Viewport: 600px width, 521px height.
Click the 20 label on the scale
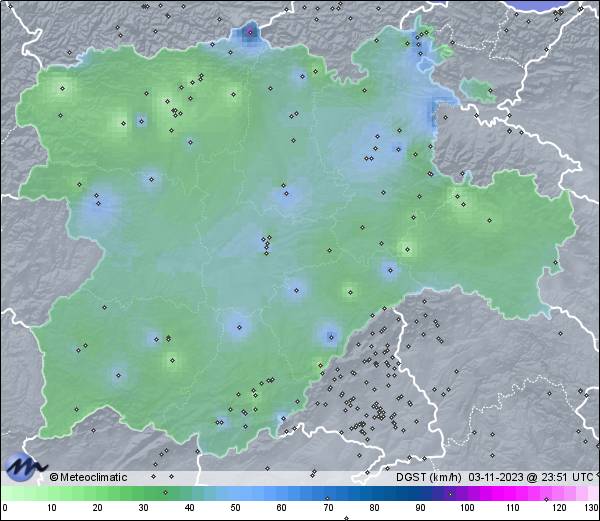pos(98,508)
